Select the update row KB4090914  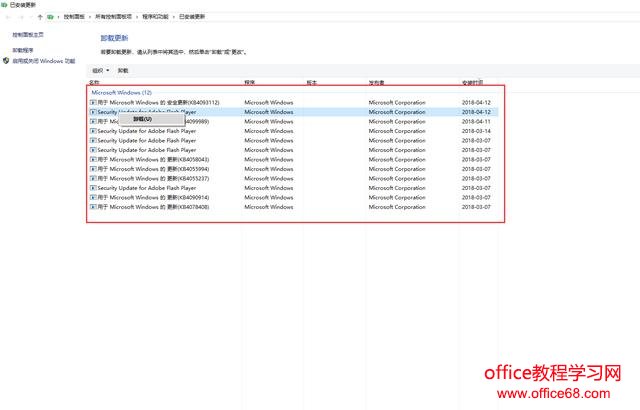[293, 197]
